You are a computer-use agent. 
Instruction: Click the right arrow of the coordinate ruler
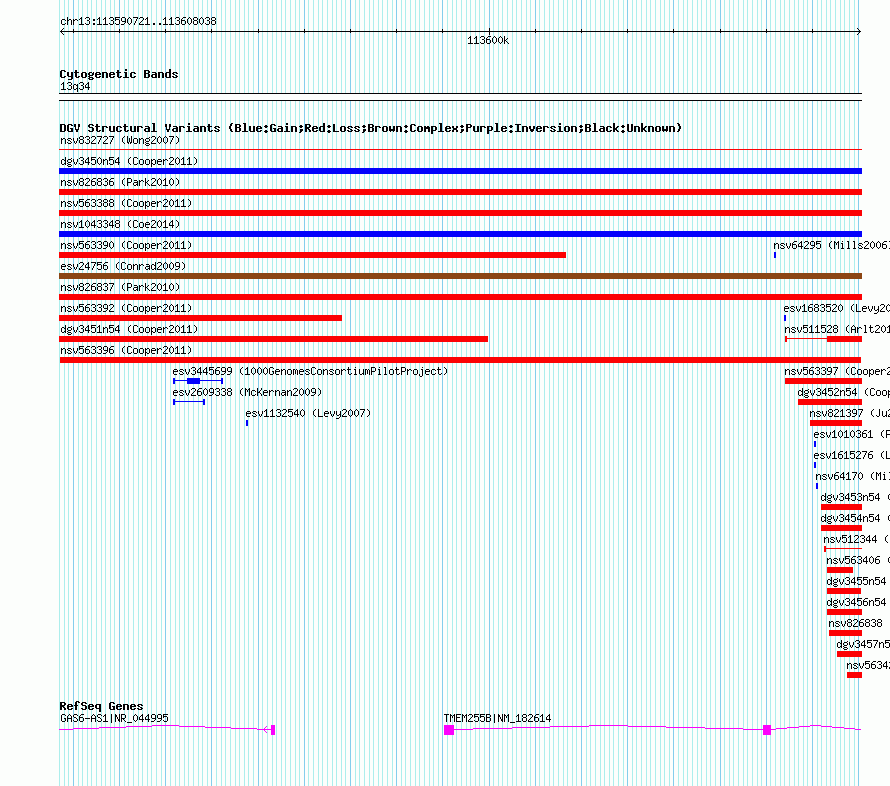click(x=859, y=32)
